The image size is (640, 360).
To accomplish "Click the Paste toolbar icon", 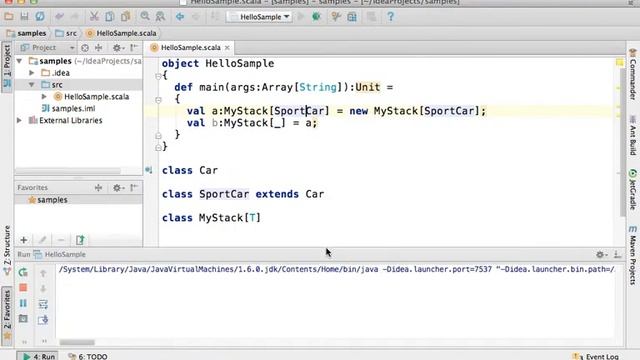I will click(x=125, y=17).
